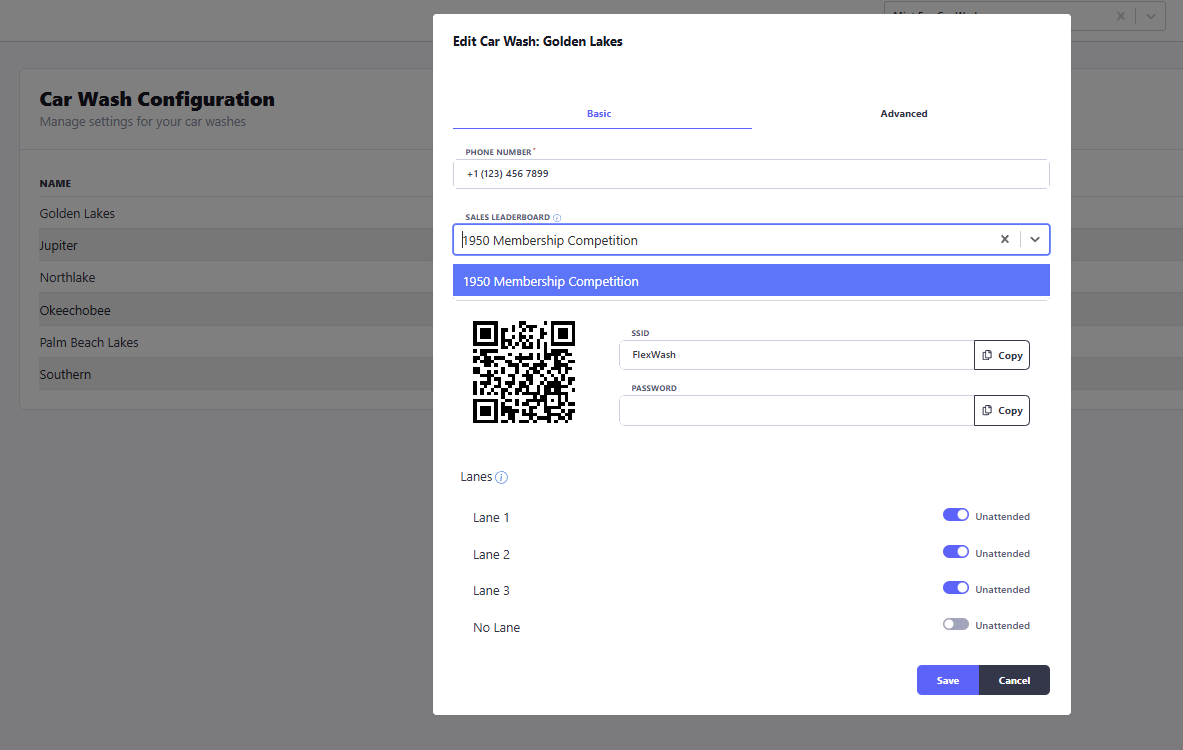Click the Lane 1 label
The width and height of the screenshot is (1183, 750).
click(x=491, y=518)
